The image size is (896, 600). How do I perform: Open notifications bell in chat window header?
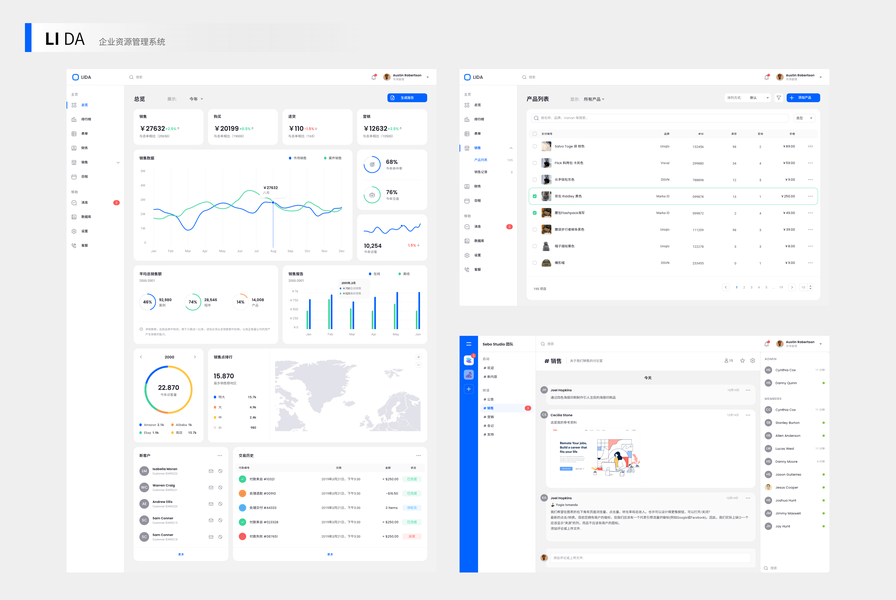tap(766, 344)
